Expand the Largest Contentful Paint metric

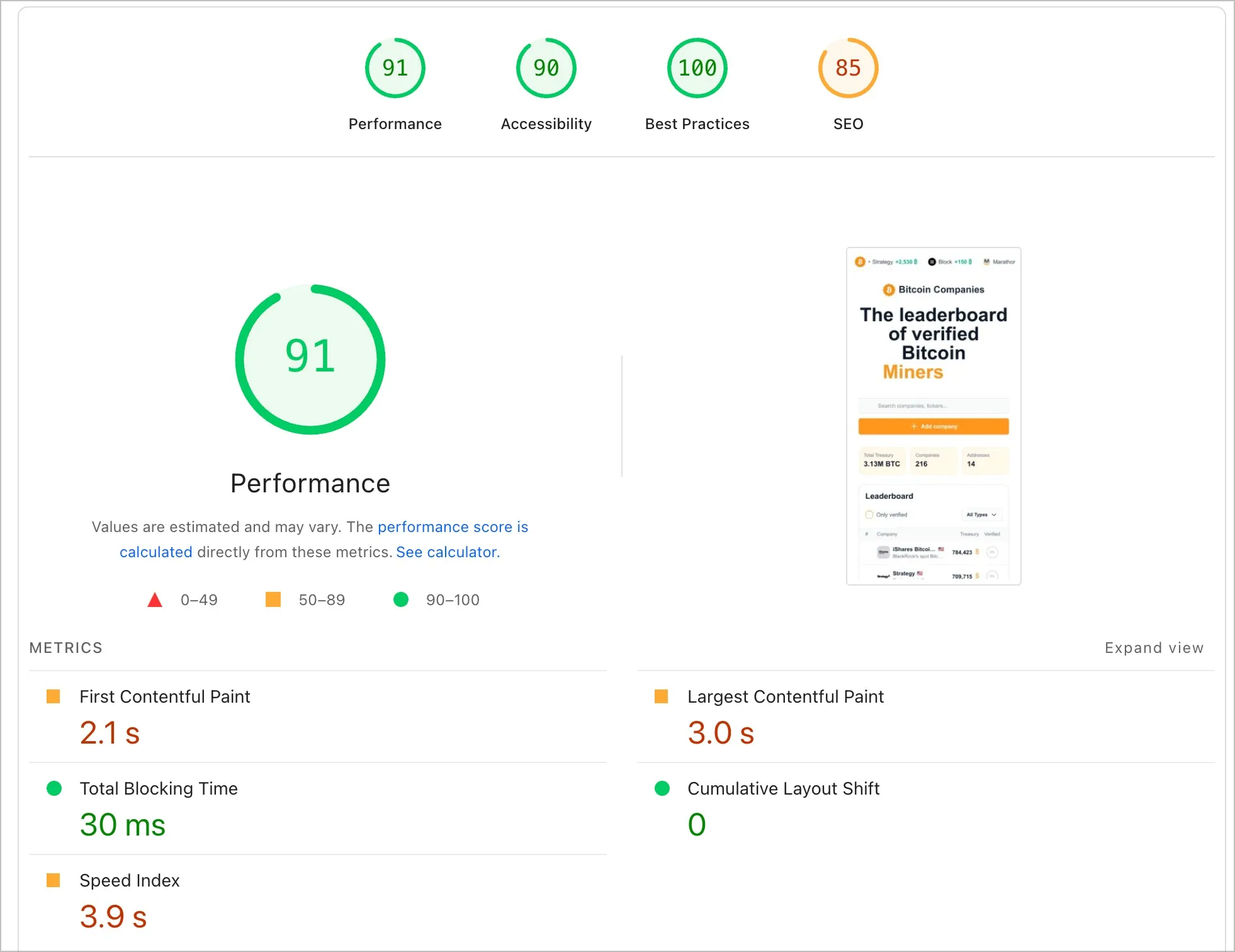click(926, 717)
